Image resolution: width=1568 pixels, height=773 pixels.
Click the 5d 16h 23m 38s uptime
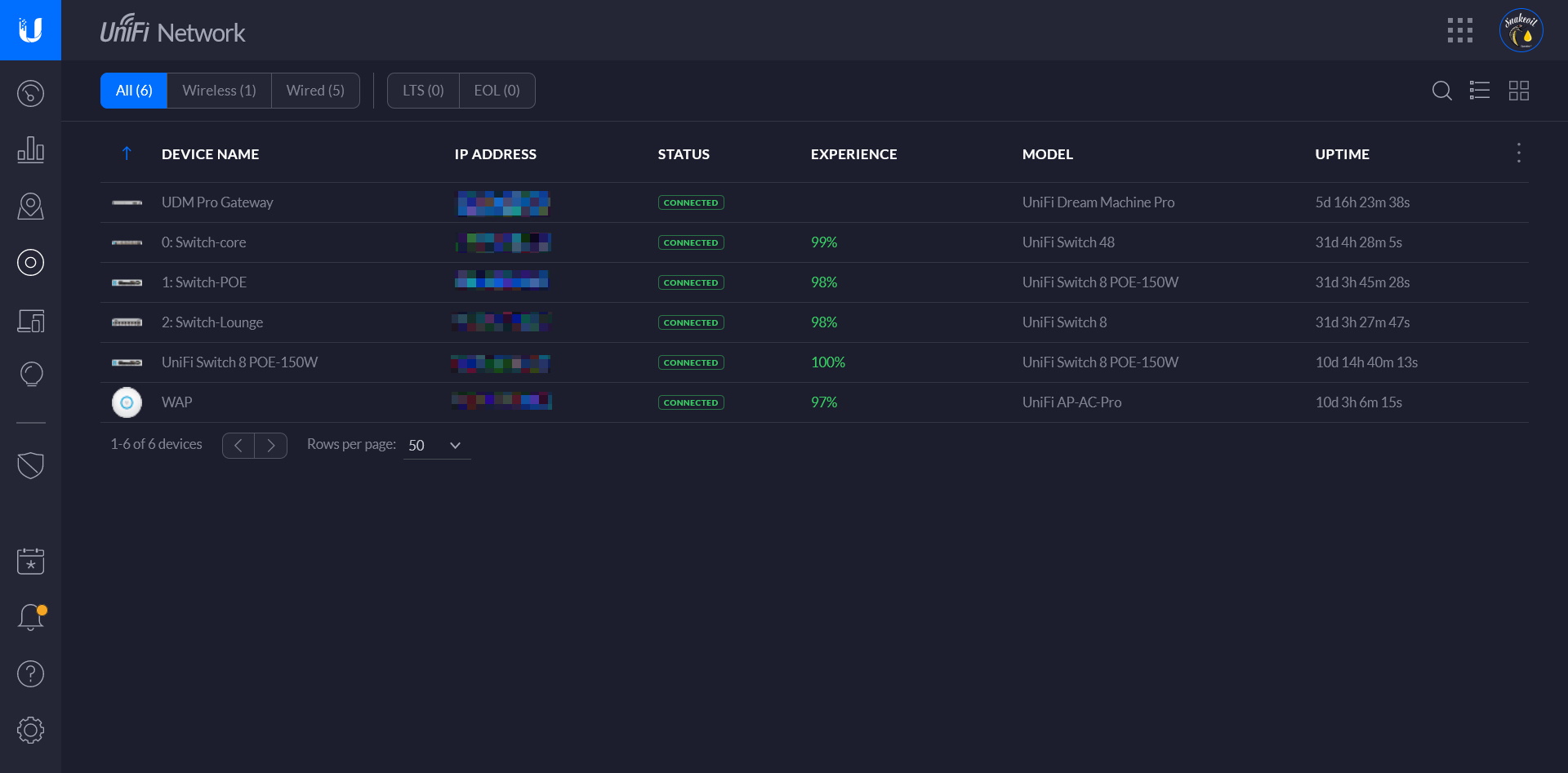coord(1362,202)
